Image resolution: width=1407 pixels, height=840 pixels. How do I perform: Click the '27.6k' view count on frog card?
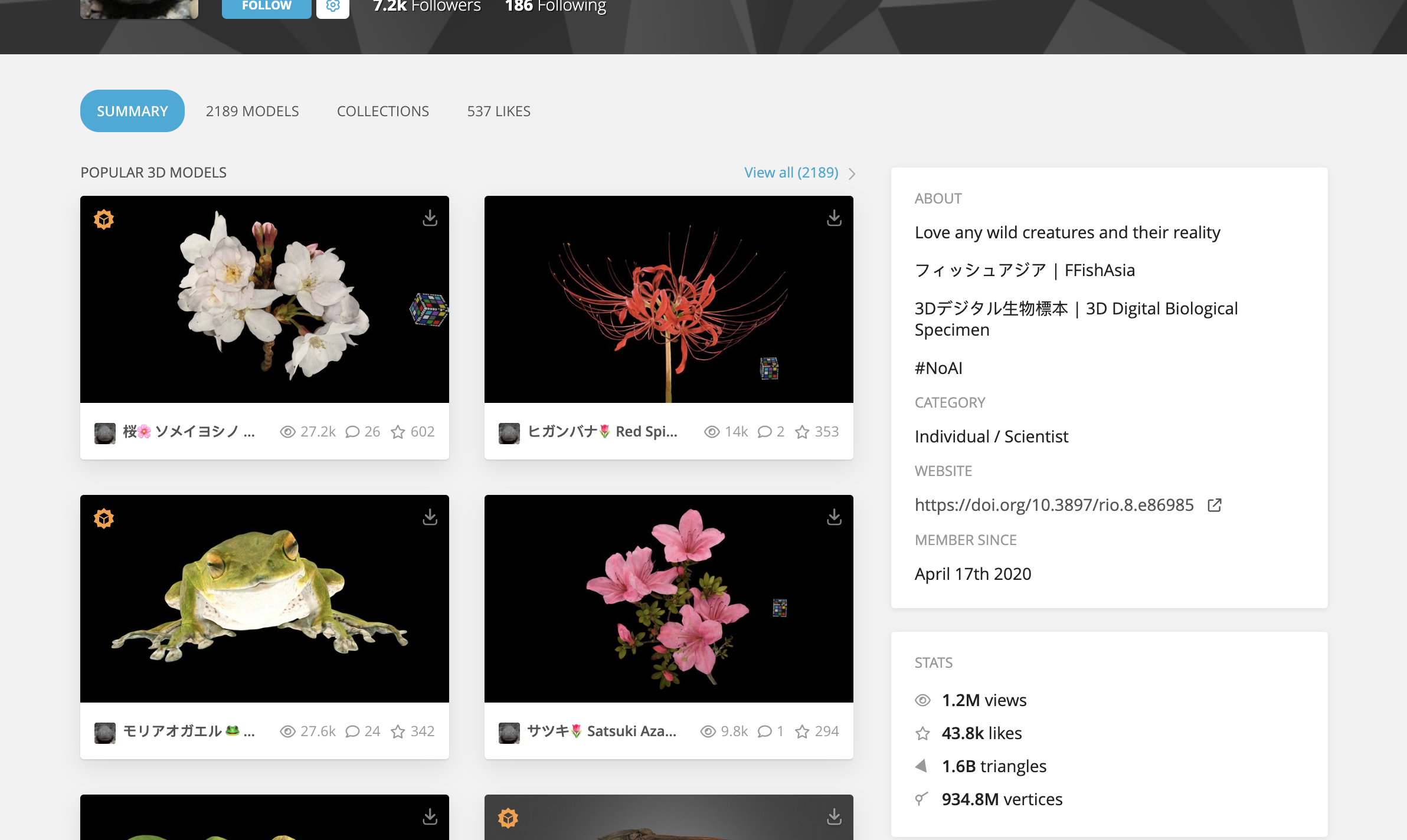[x=318, y=731]
